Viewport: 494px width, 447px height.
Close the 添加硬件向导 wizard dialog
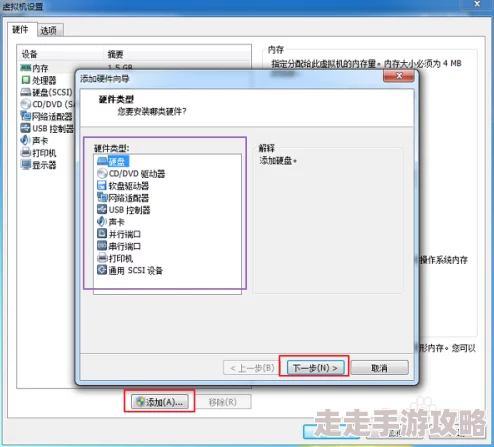coord(399,76)
